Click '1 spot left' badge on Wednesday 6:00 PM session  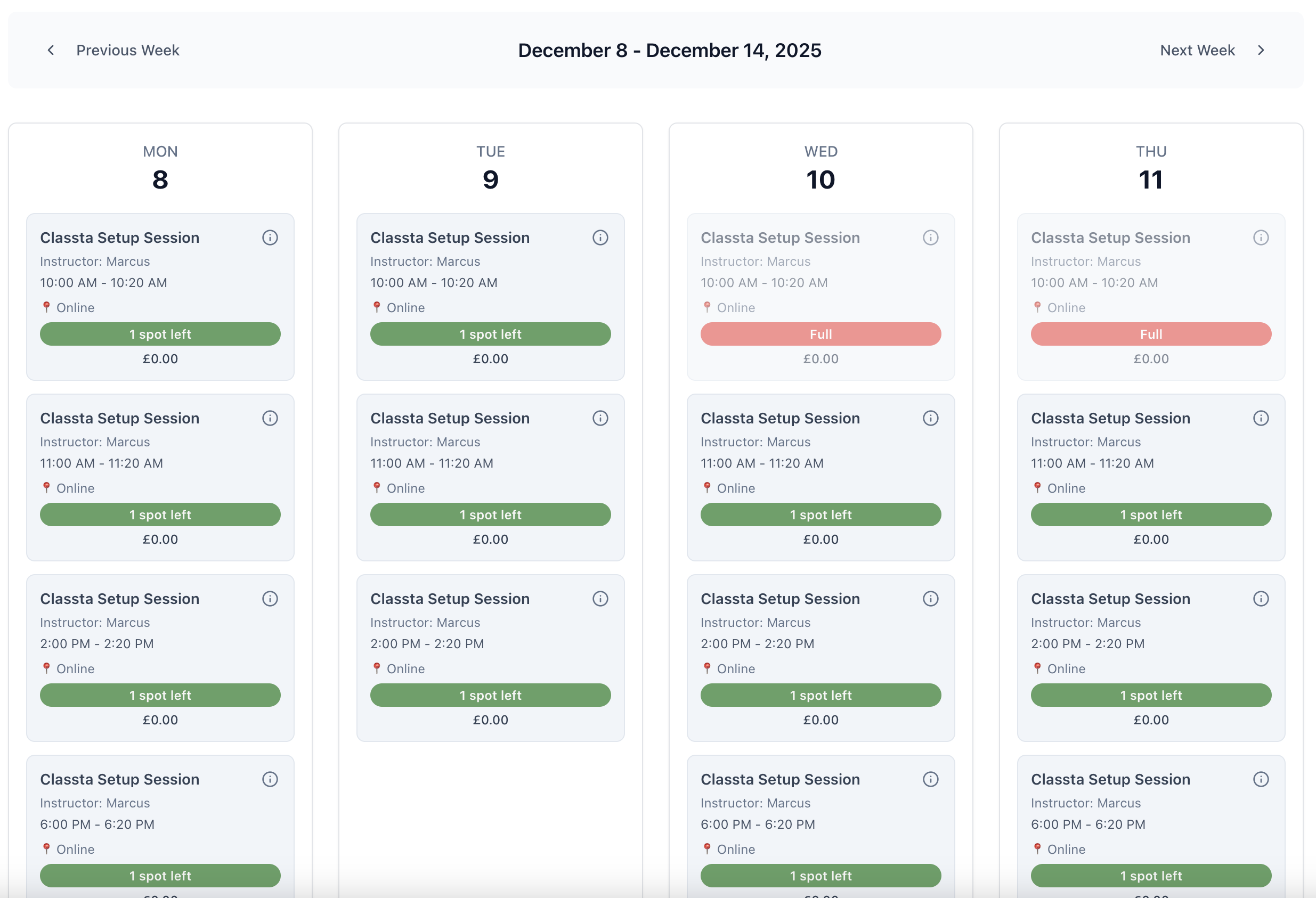pos(820,875)
